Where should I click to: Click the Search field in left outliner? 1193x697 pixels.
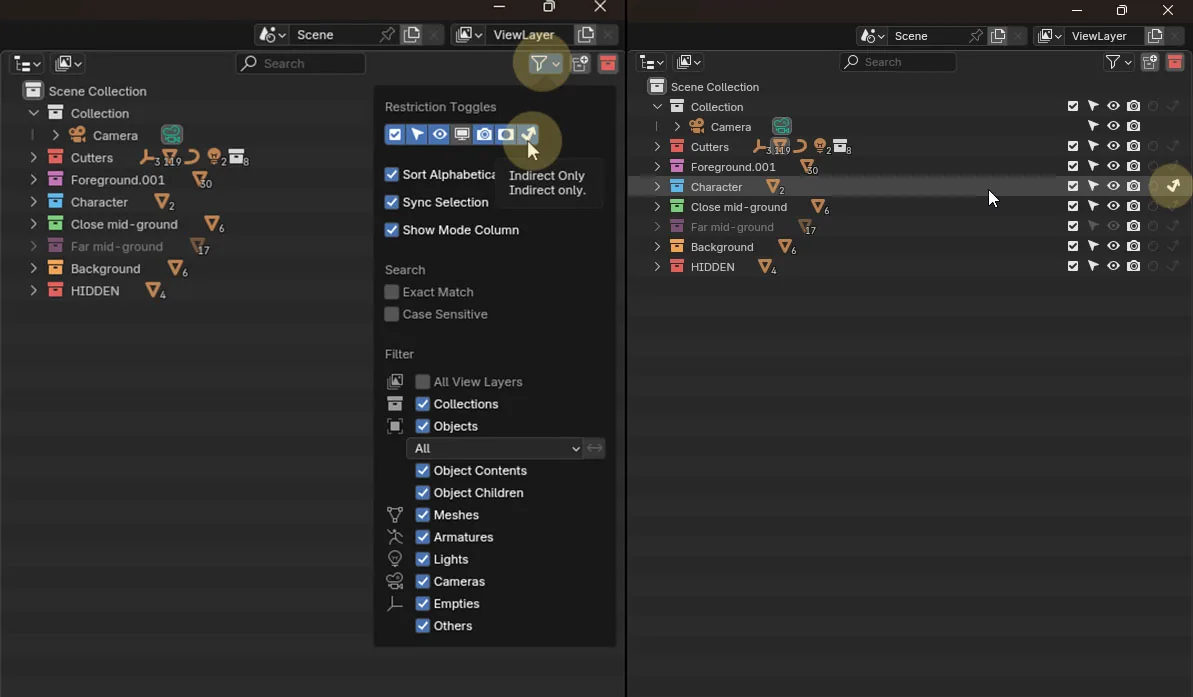coord(301,63)
